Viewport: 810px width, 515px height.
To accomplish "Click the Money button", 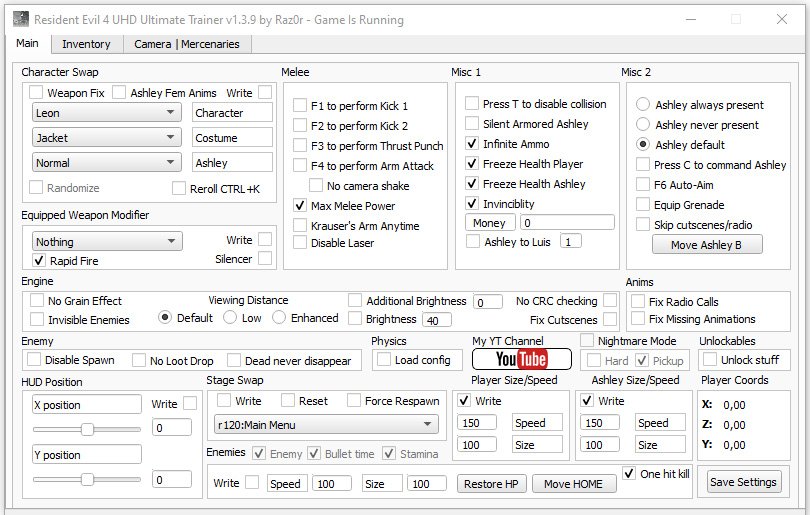I will [490, 223].
